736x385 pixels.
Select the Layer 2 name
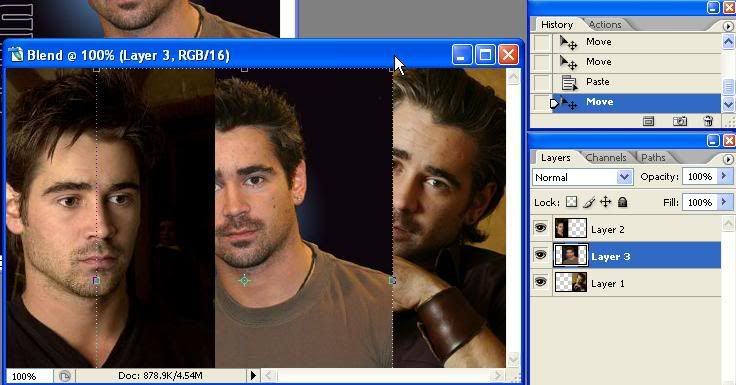click(607, 230)
